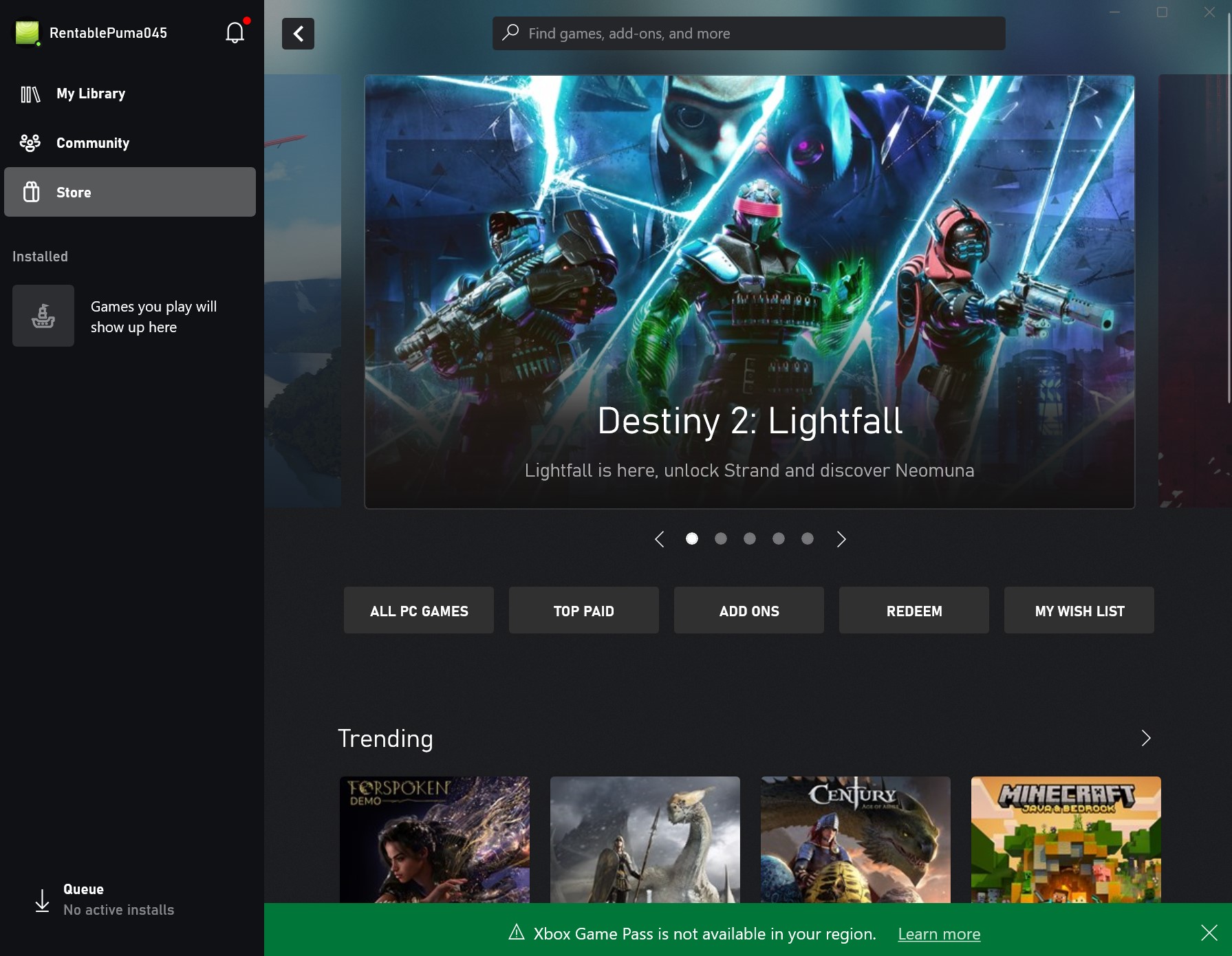Go back with the arrow button
The image size is (1232, 956).
click(x=298, y=34)
